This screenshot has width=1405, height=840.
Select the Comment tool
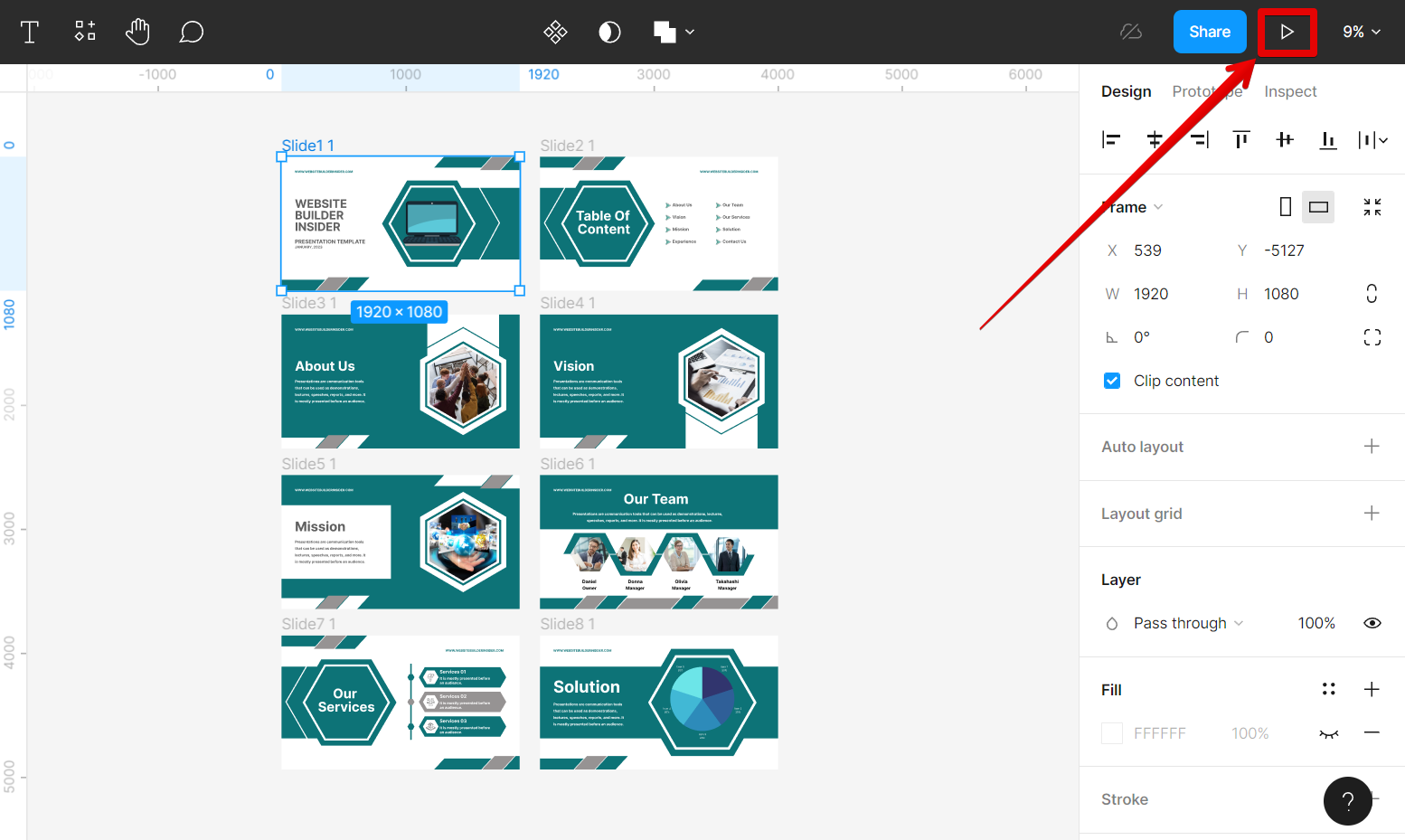(191, 33)
